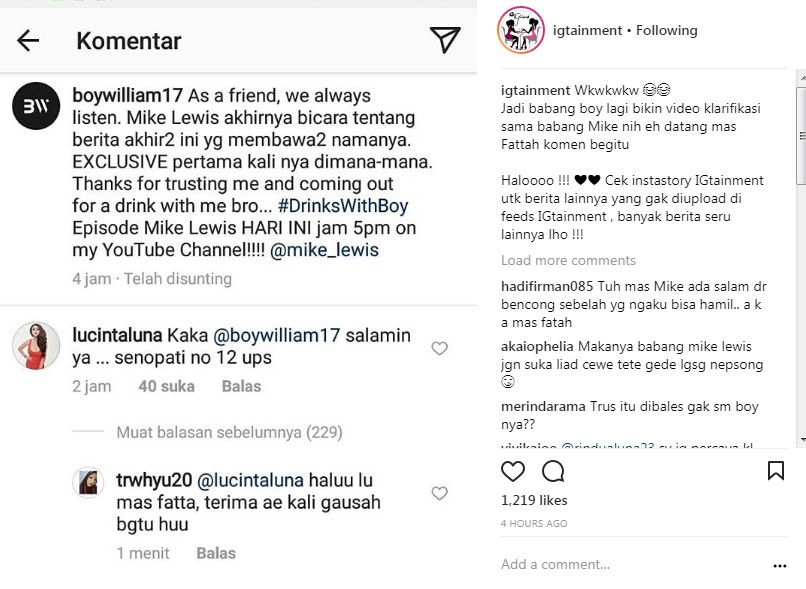Open igtainment's circular profile picture
Image resolution: width=806 pixels, height=589 pixels.
point(519,30)
